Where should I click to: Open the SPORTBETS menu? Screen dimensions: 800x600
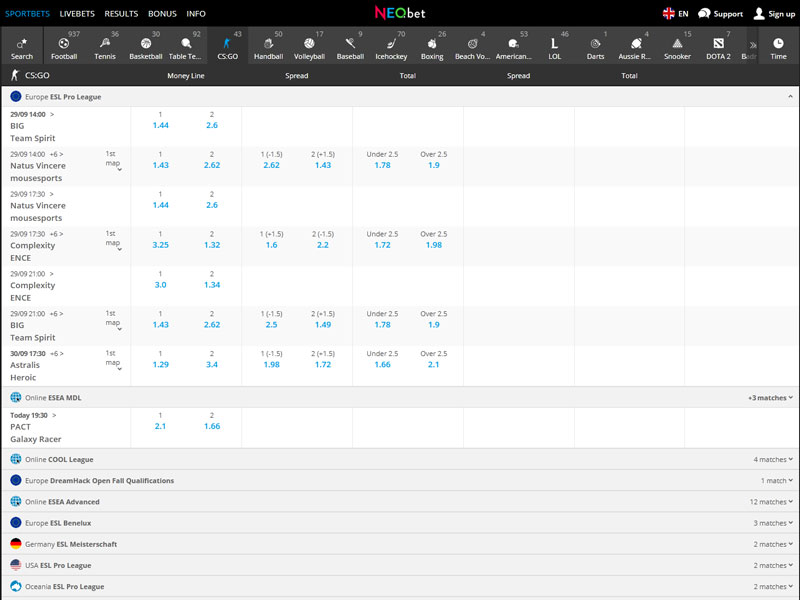(28, 14)
